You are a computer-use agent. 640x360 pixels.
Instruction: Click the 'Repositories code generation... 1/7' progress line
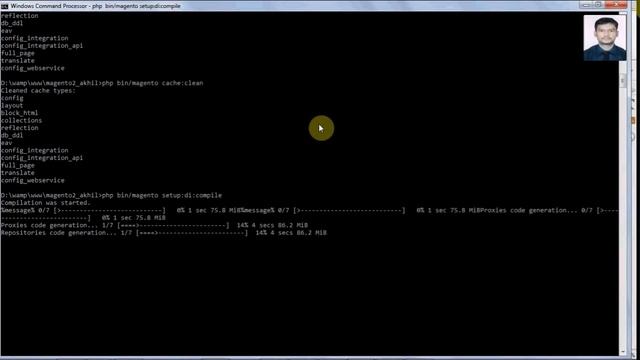click(x=164, y=233)
